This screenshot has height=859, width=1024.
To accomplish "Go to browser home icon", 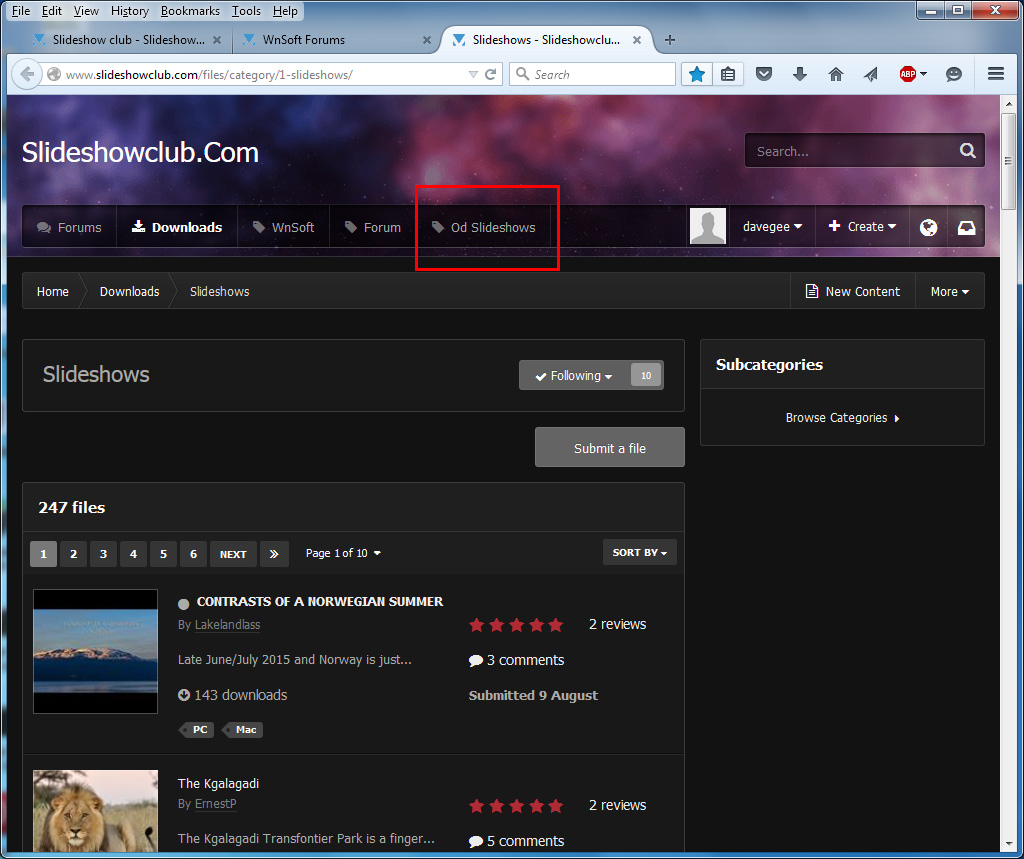I will coord(836,74).
